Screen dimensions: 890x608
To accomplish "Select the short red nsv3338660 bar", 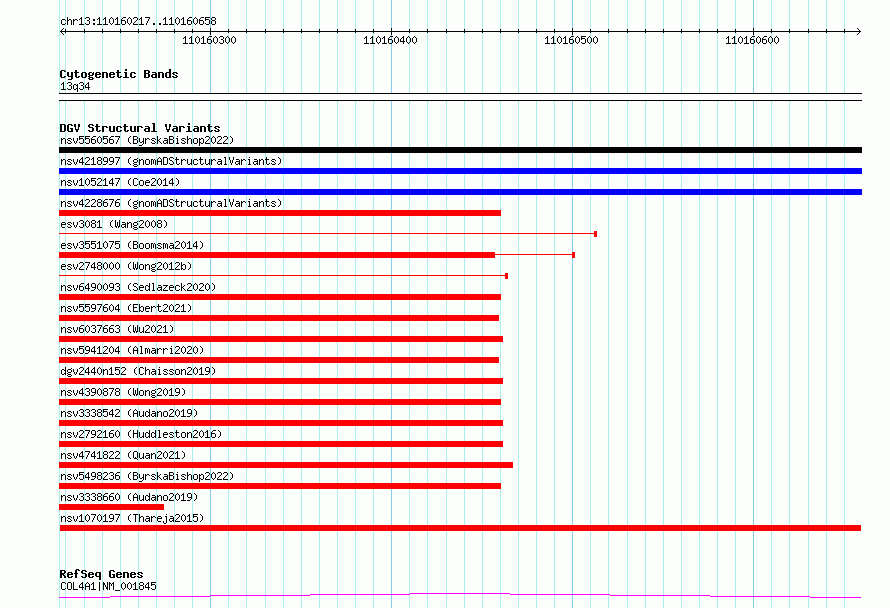I will (x=111, y=507).
